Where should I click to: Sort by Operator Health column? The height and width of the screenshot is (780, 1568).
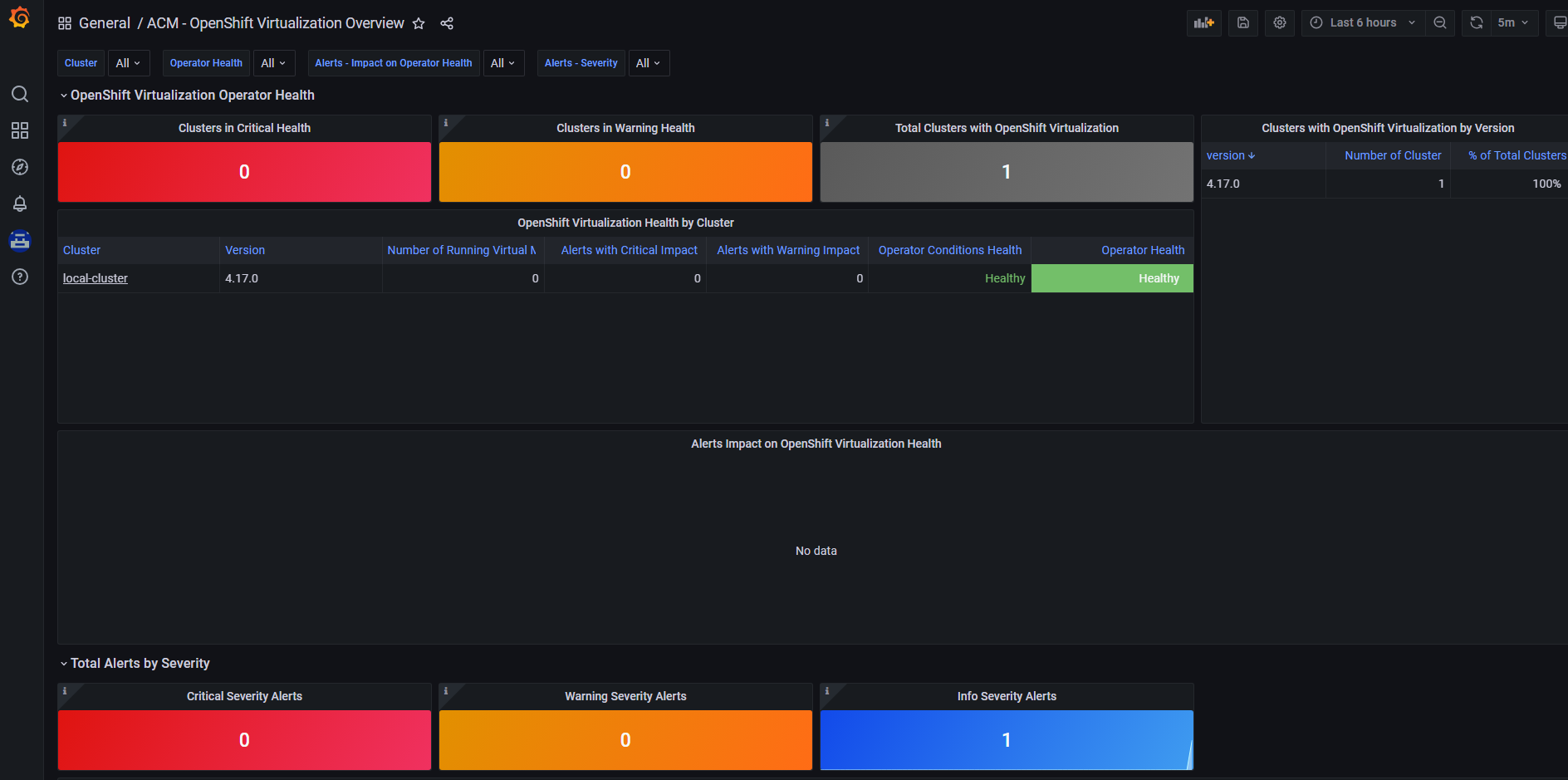tap(1143, 250)
